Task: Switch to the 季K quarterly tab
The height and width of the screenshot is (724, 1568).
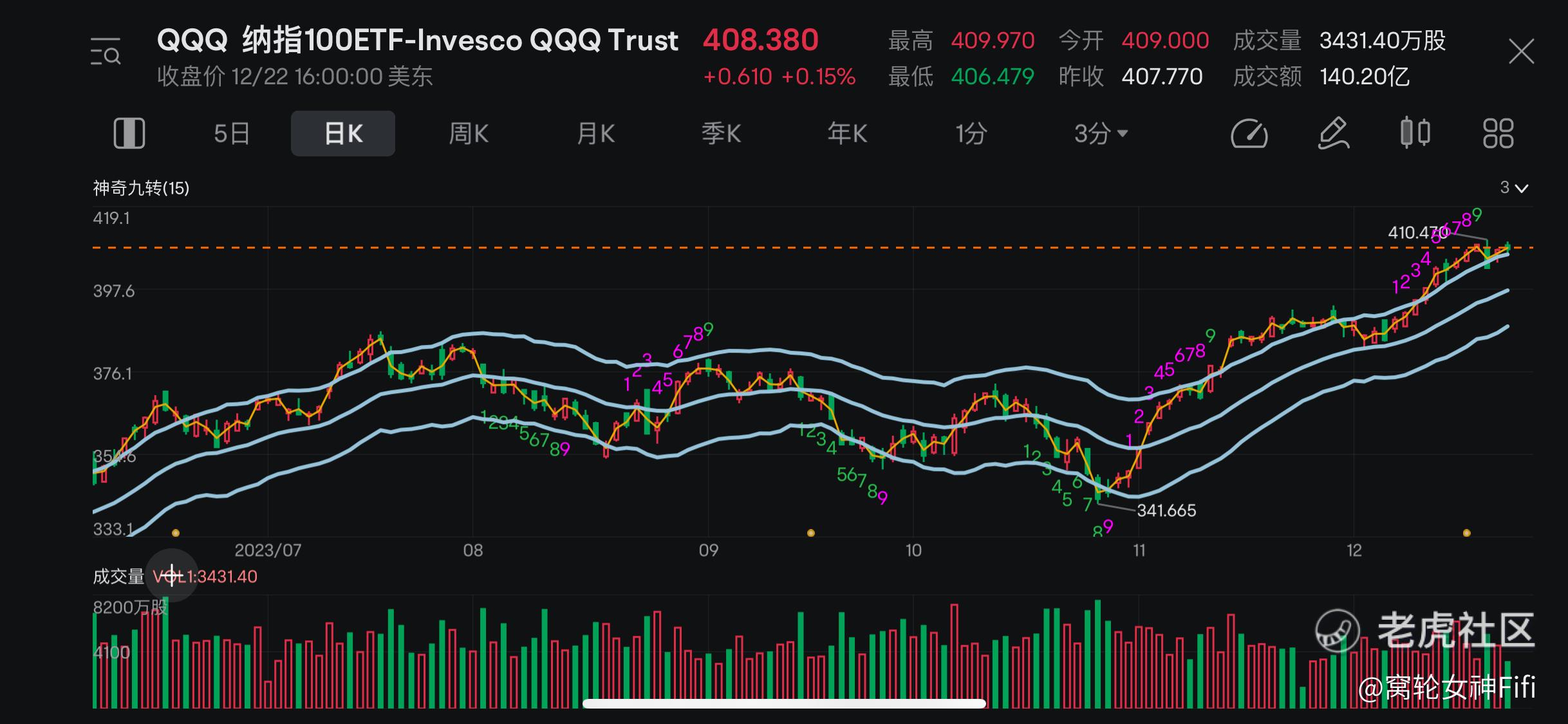Action: coord(721,134)
